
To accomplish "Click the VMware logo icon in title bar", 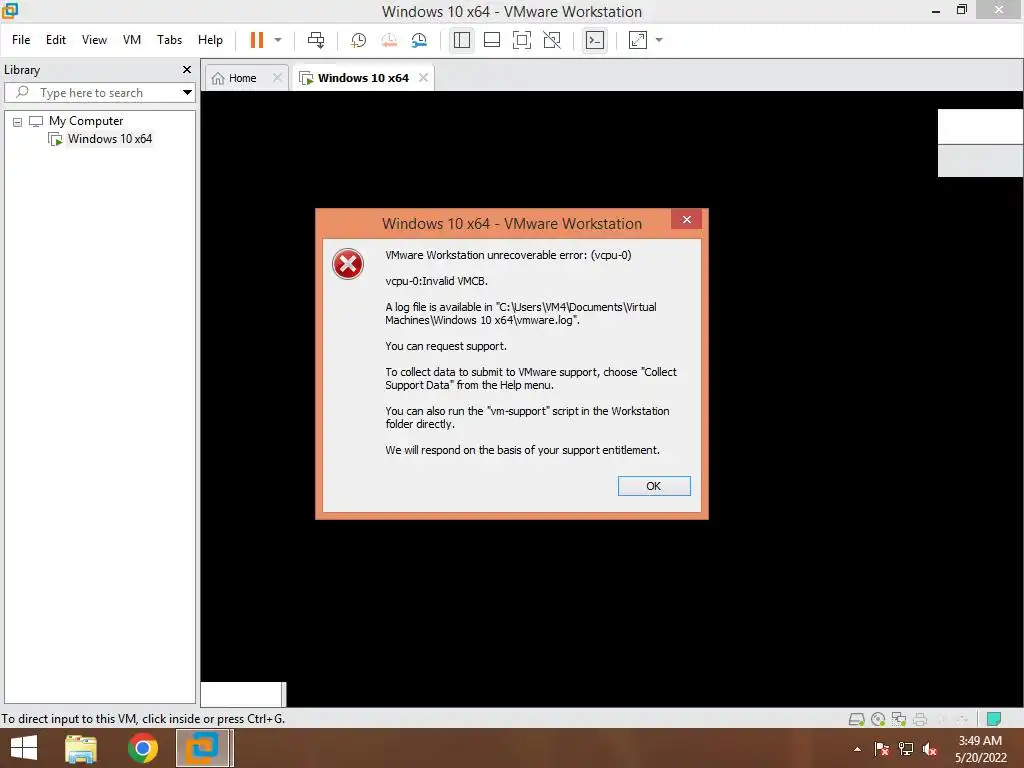I will pyautogui.click(x=10, y=10).
